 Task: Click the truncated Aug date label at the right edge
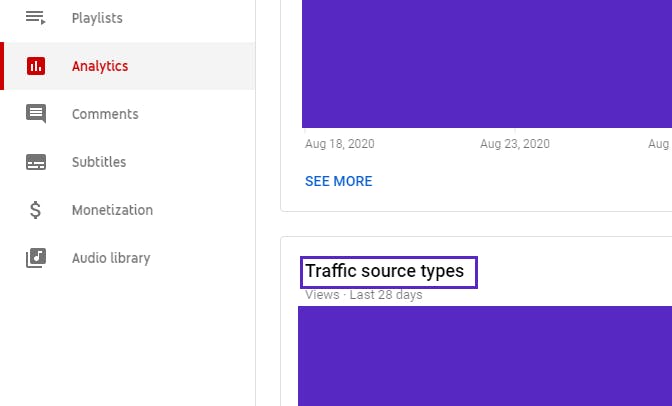tap(660, 144)
